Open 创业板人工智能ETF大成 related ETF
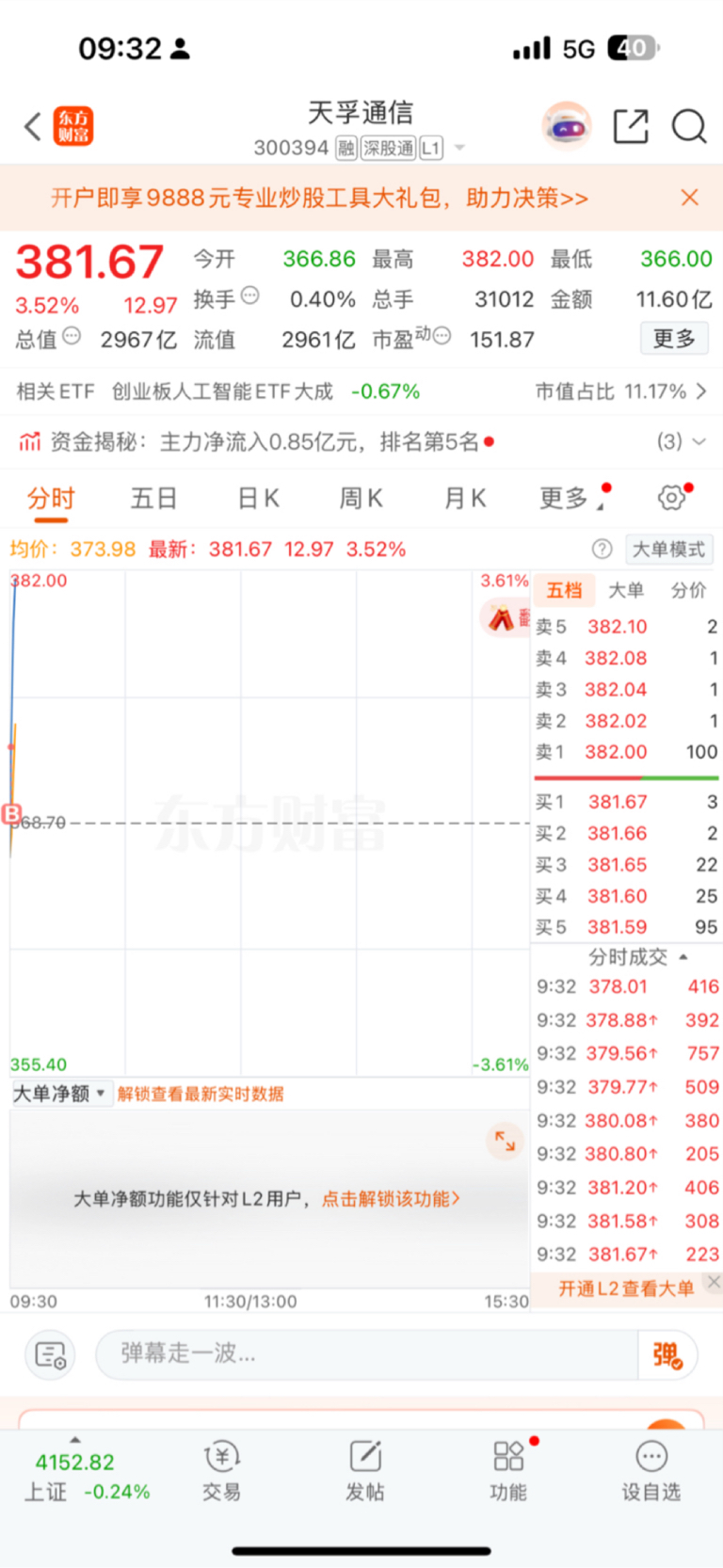 (222, 392)
